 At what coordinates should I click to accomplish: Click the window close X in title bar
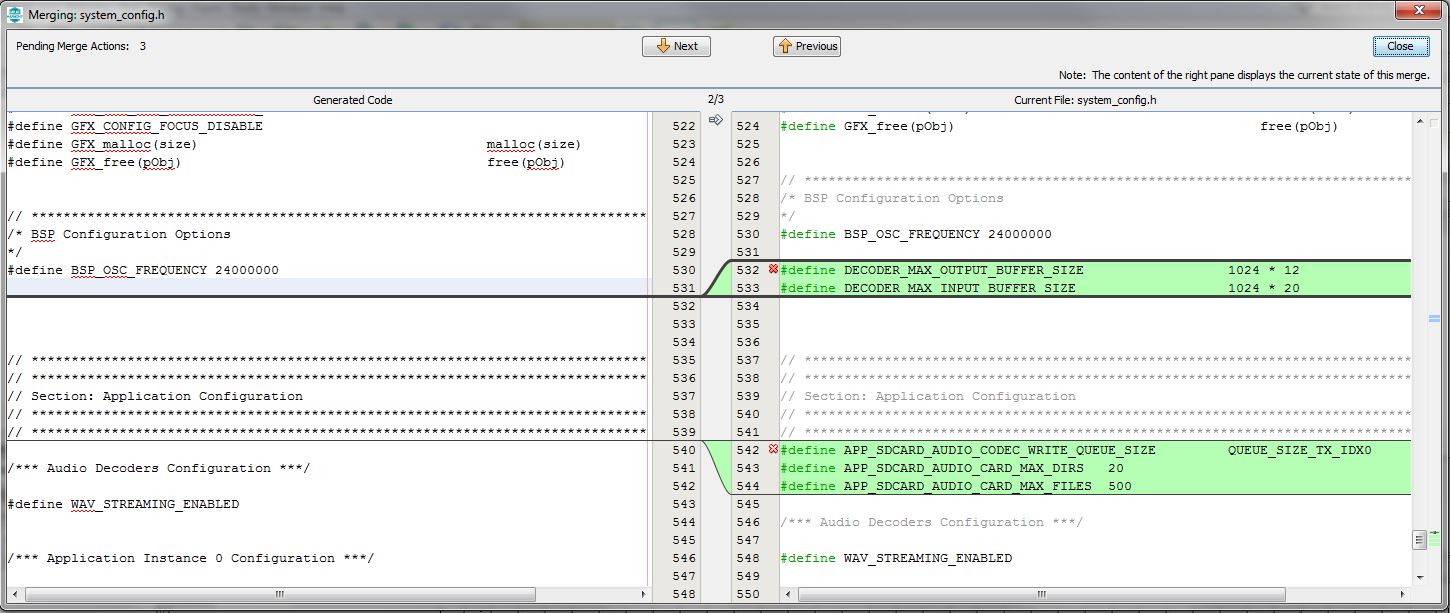tap(1420, 10)
